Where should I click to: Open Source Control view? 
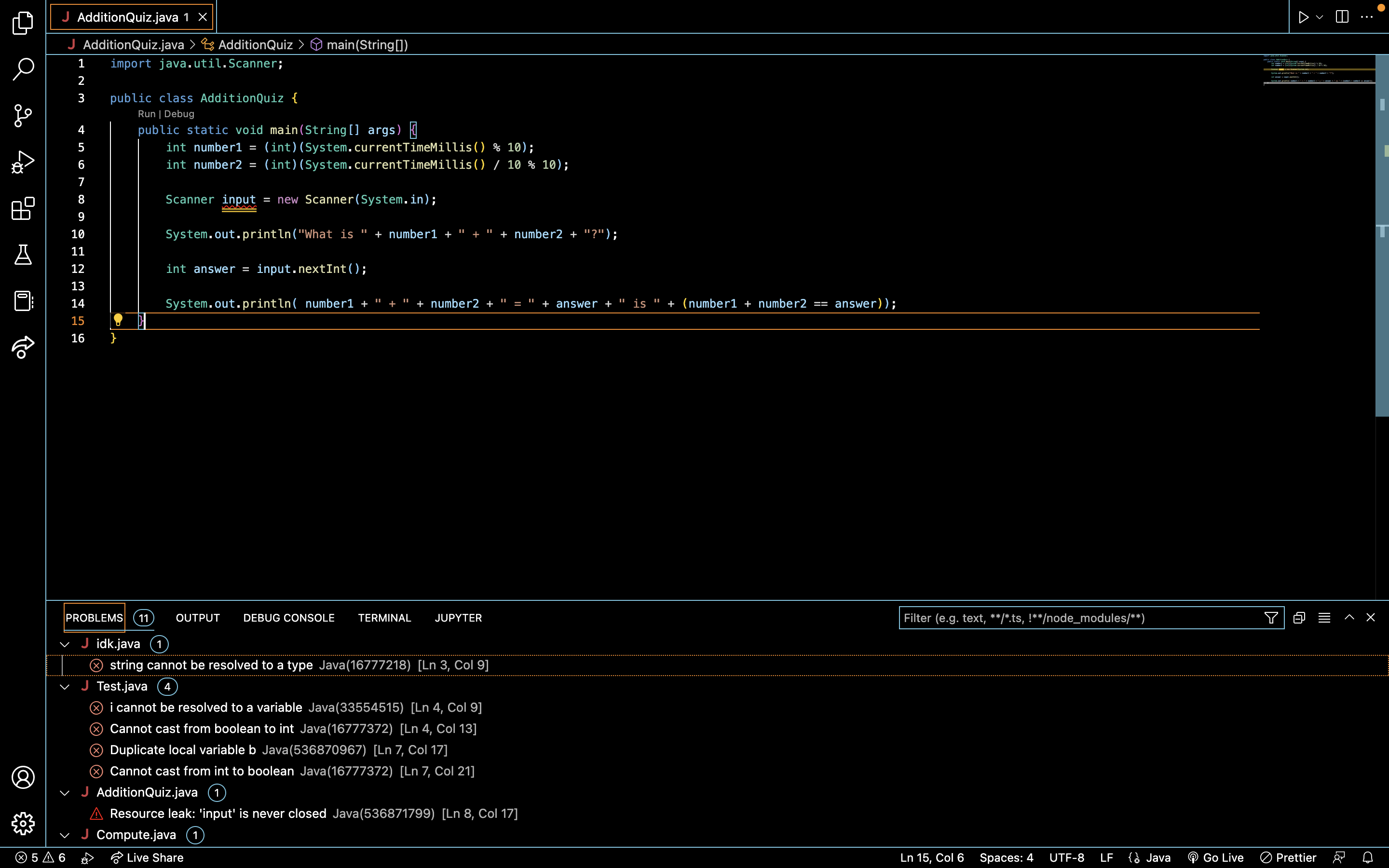click(23, 115)
